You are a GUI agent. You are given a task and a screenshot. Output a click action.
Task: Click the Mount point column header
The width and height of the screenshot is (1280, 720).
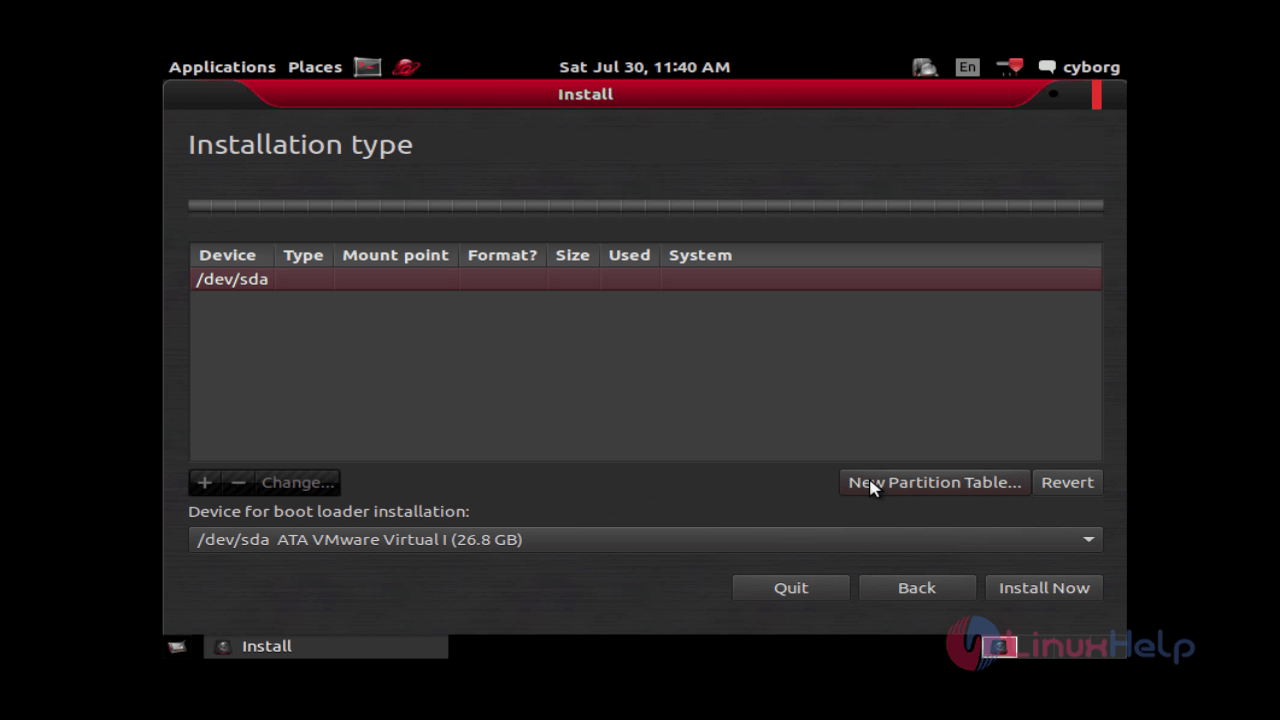click(x=395, y=255)
